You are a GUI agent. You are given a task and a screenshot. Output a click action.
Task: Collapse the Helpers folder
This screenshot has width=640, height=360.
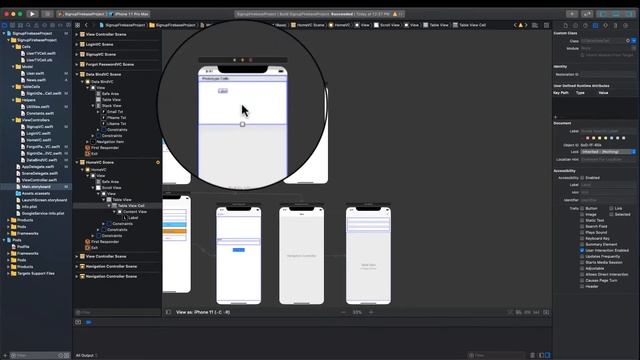(x=13, y=100)
